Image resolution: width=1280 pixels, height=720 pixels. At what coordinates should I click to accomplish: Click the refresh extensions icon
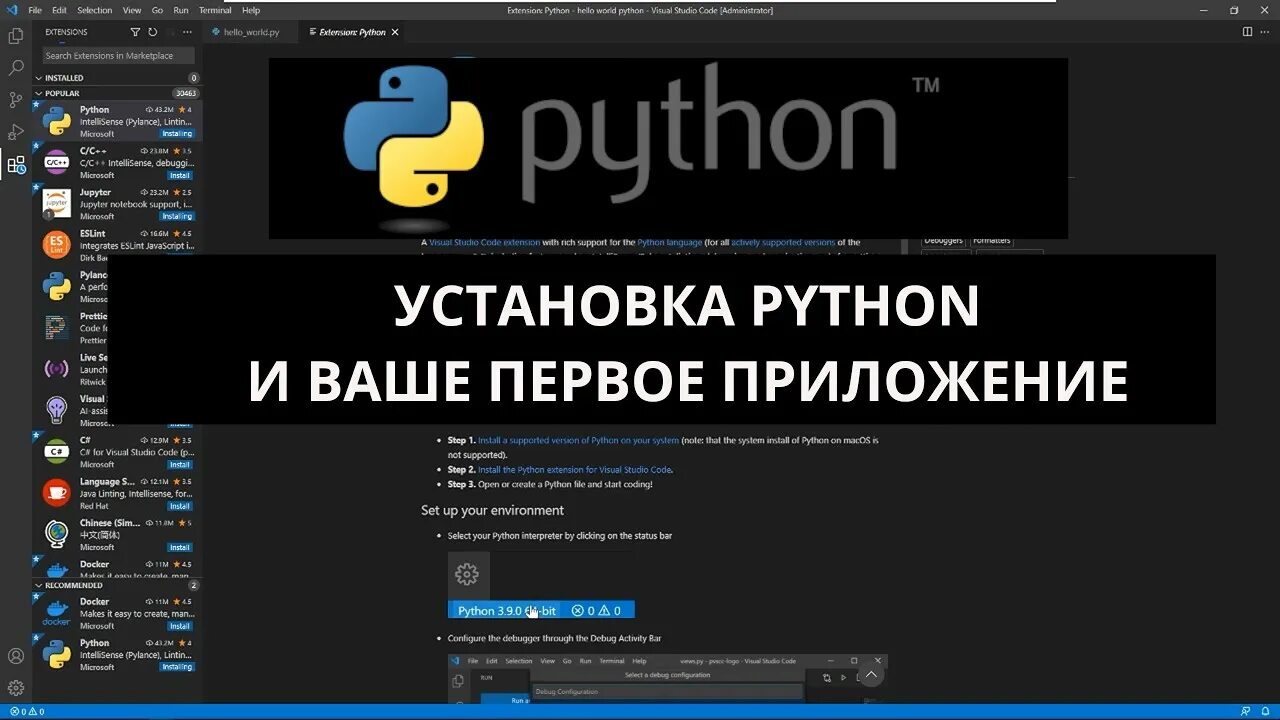point(152,32)
